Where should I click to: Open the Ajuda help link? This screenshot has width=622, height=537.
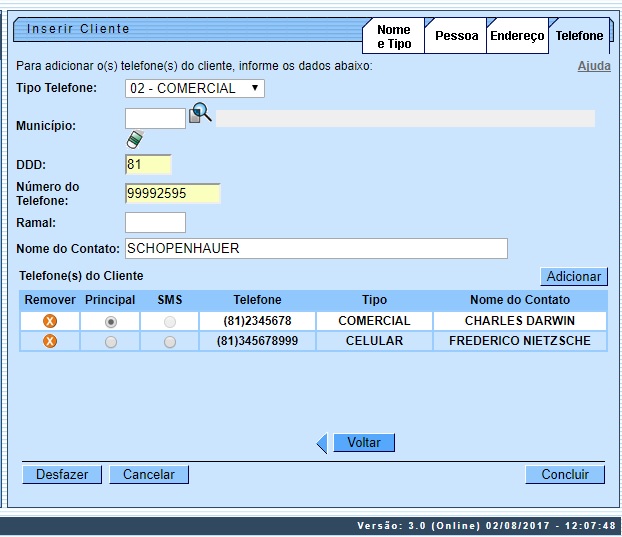[x=594, y=66]
